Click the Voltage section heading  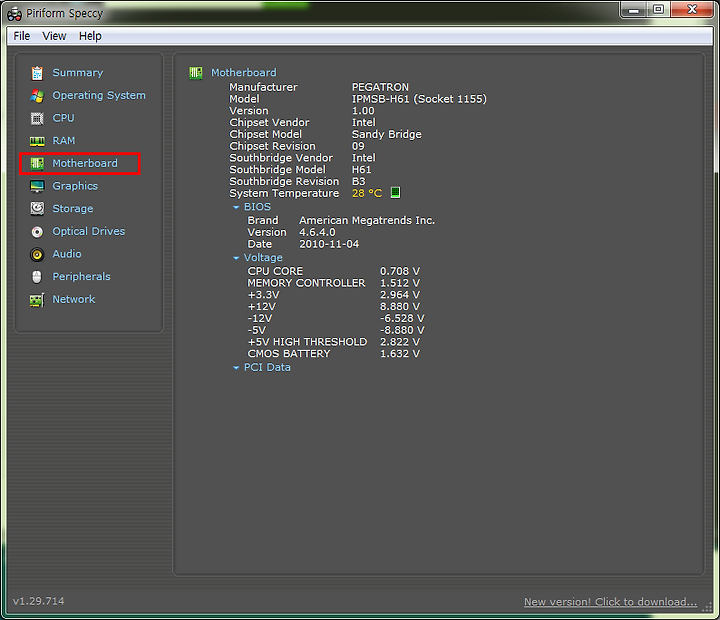[x=263, y=258]
